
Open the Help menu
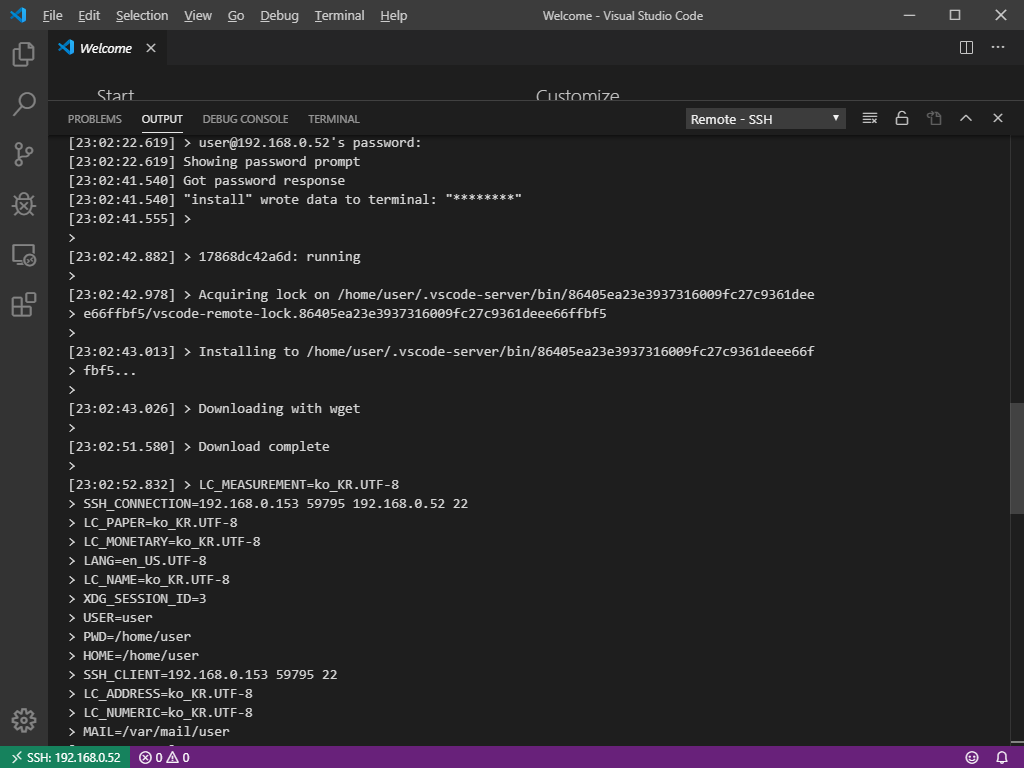click(x=394, y=16)
